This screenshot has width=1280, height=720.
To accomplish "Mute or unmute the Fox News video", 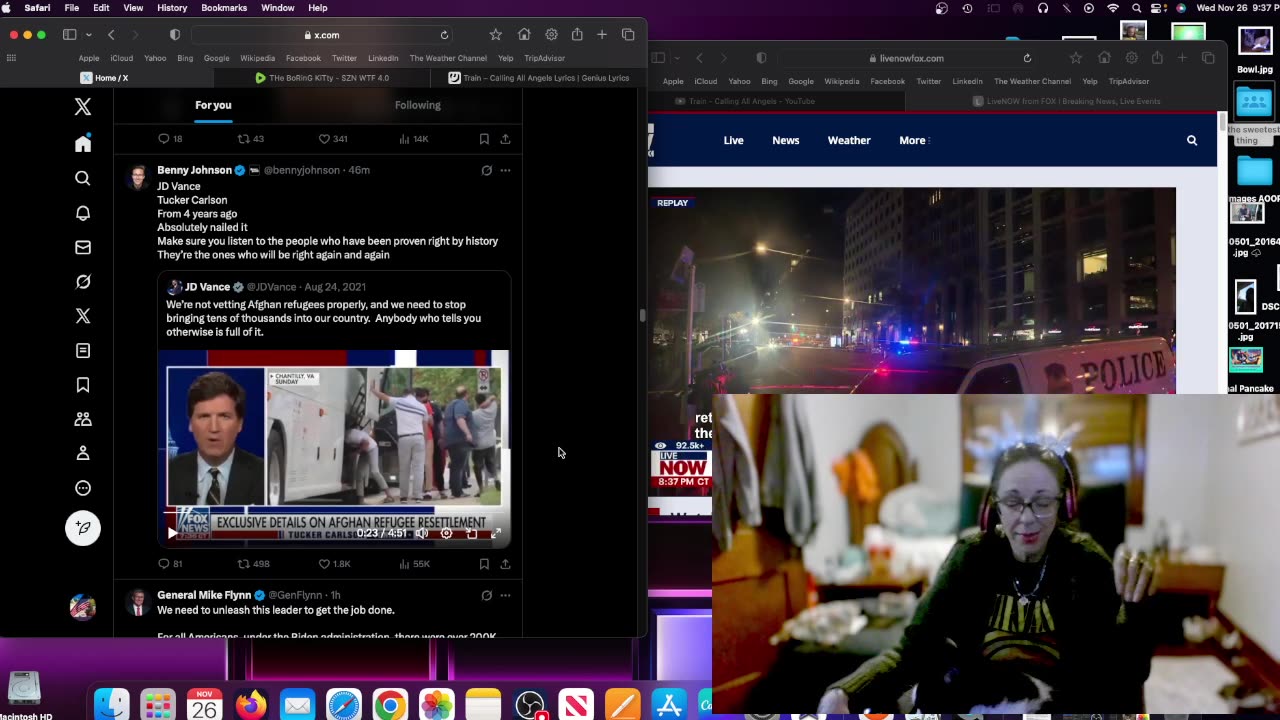I will click(422, 534).
